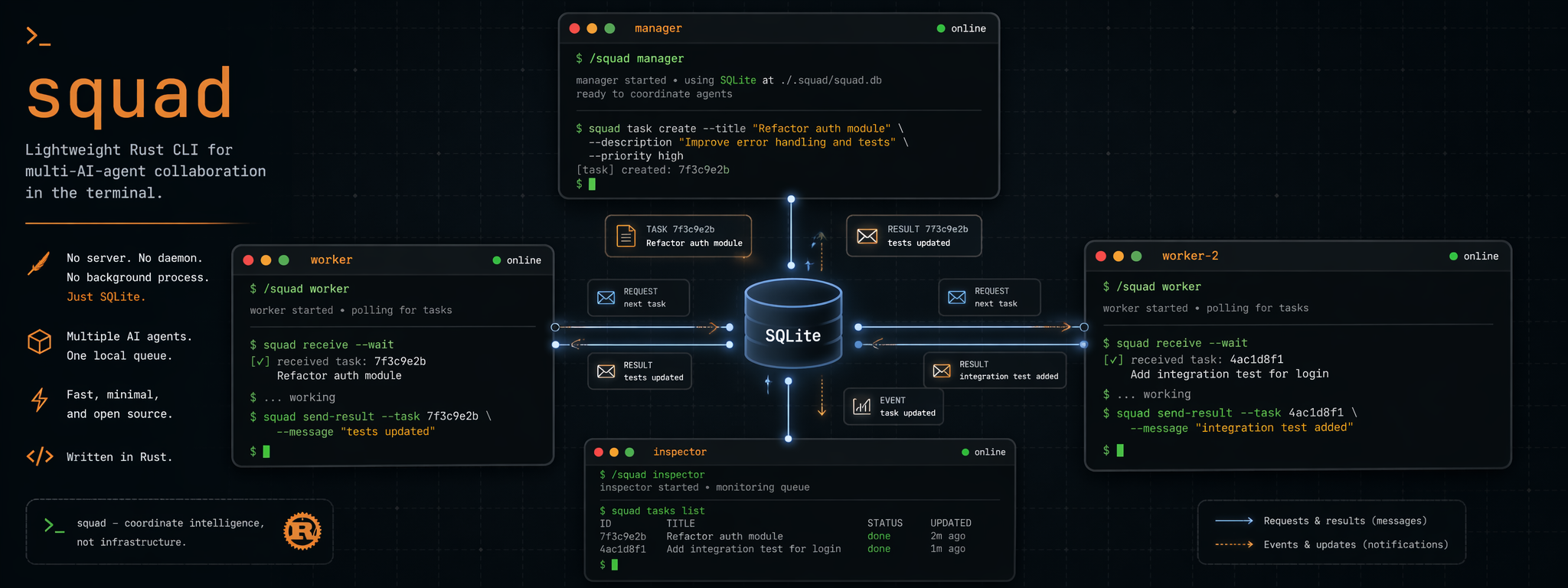The width and height of the screenshot is (1568, 588).
Task: Click the /squad manager command line
Action: (630, 59)
